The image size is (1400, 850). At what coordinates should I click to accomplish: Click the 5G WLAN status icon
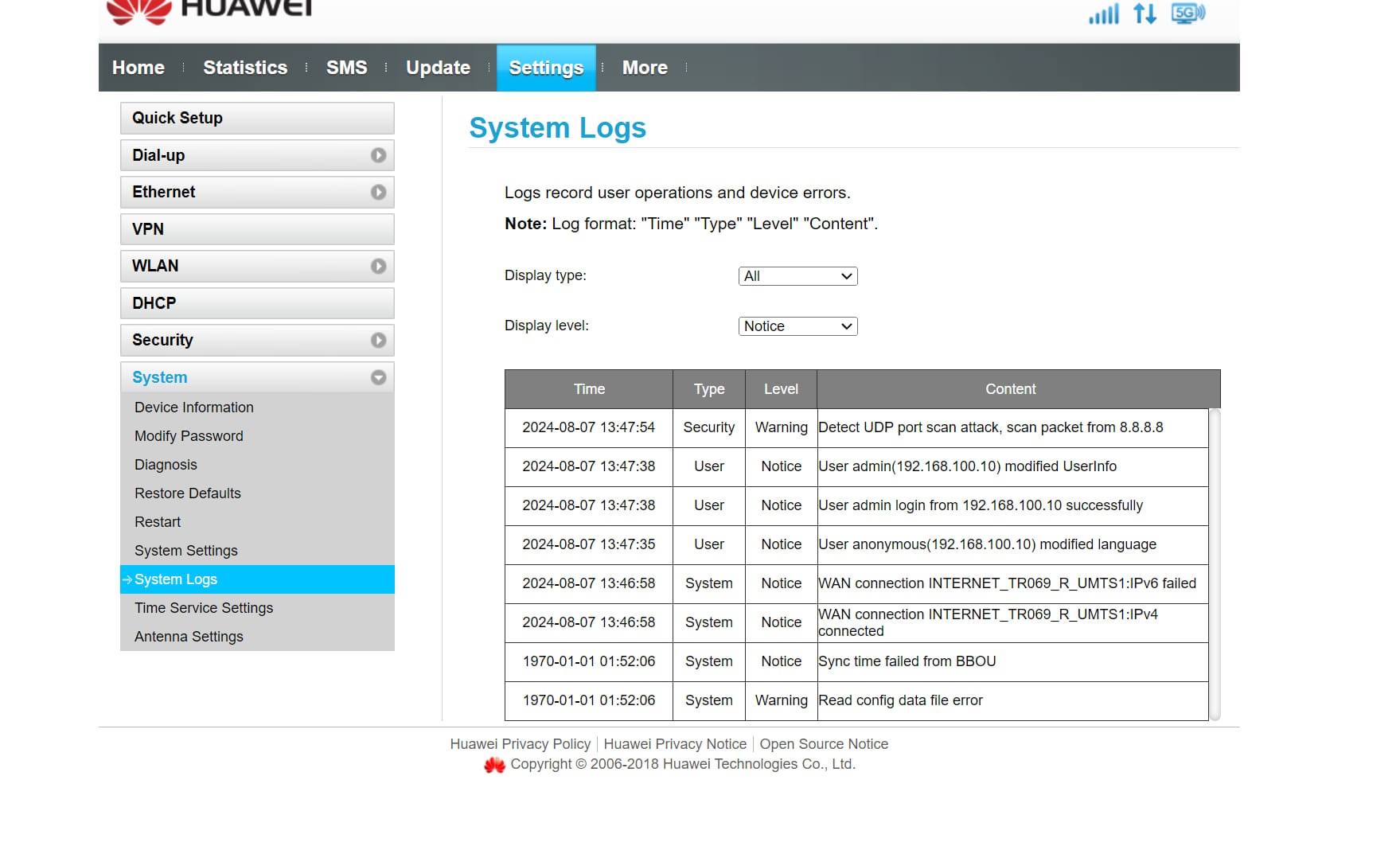coord(1187,13)
